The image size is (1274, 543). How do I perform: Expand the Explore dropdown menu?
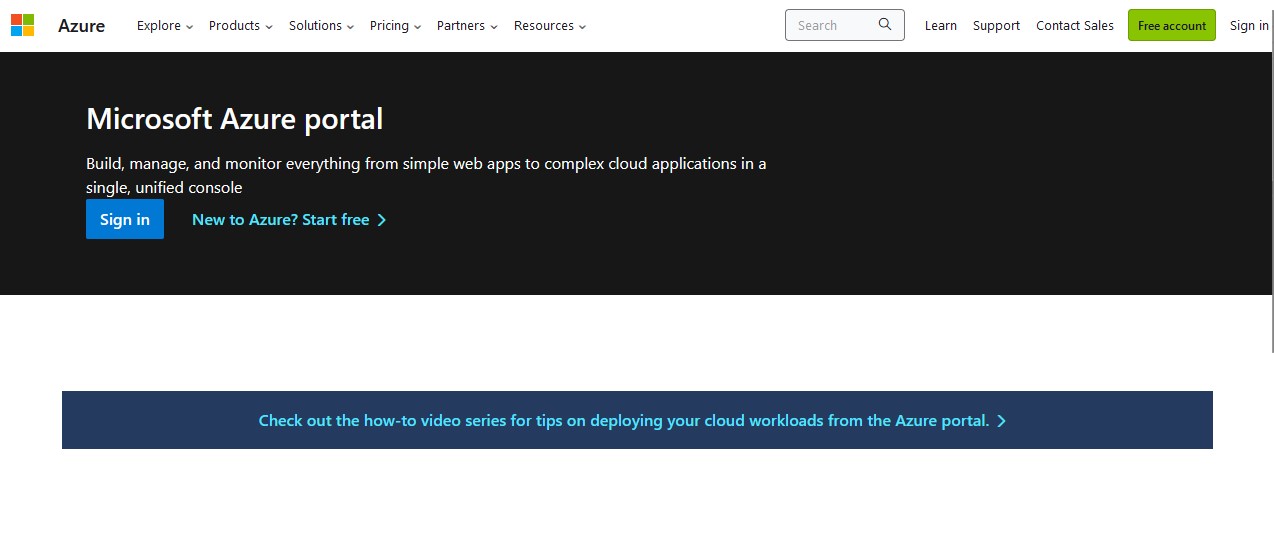tap(165, 26)
